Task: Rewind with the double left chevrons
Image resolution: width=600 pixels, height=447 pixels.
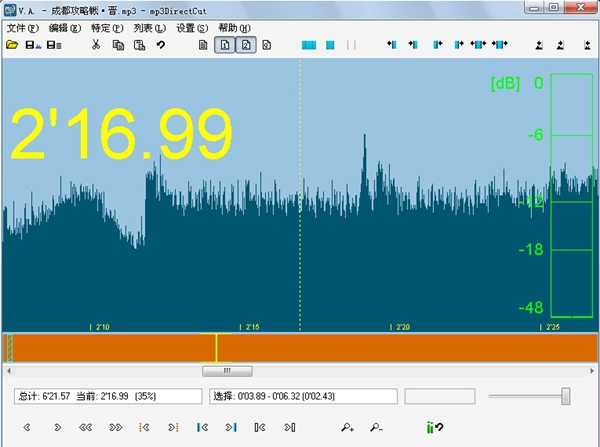Action: (x=85, y=427)
